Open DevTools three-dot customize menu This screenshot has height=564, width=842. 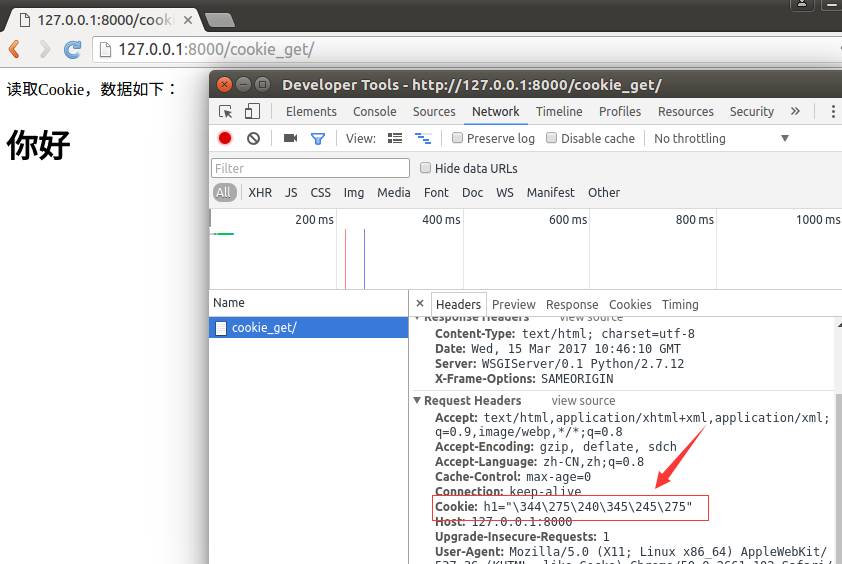coord(833,112)
